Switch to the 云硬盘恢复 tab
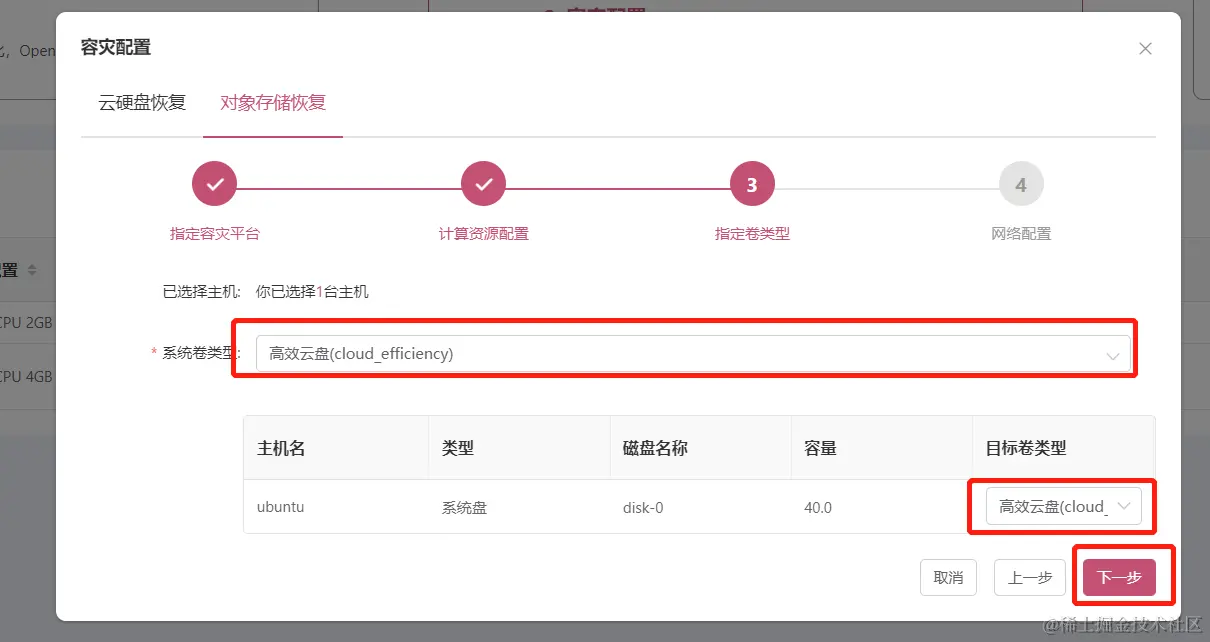 [x=142, y=102]
